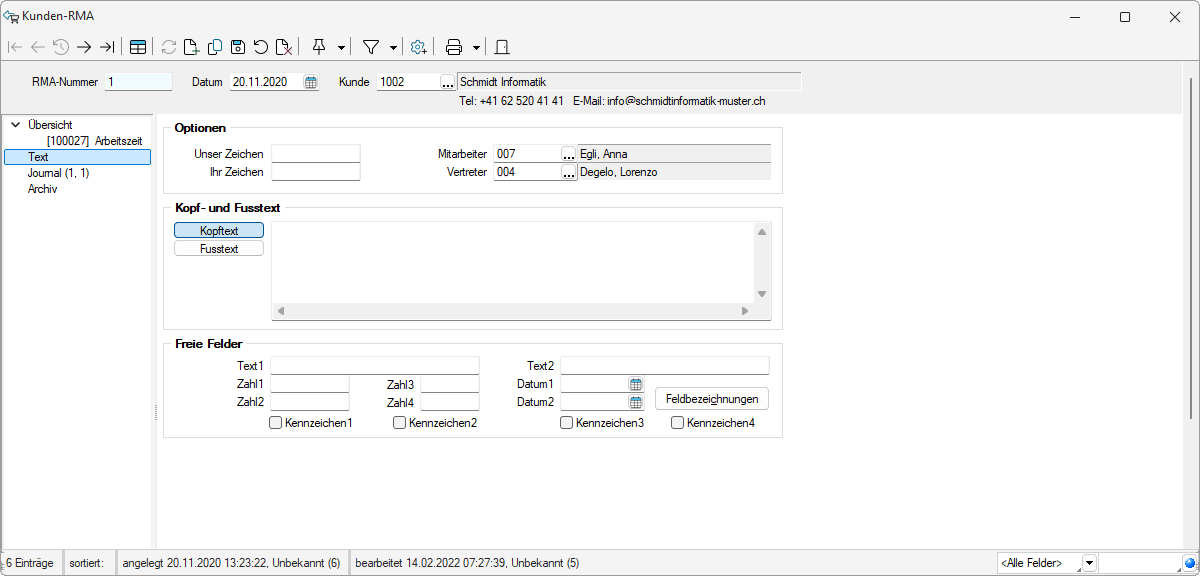Go to the next record arrow

point(84,47)
